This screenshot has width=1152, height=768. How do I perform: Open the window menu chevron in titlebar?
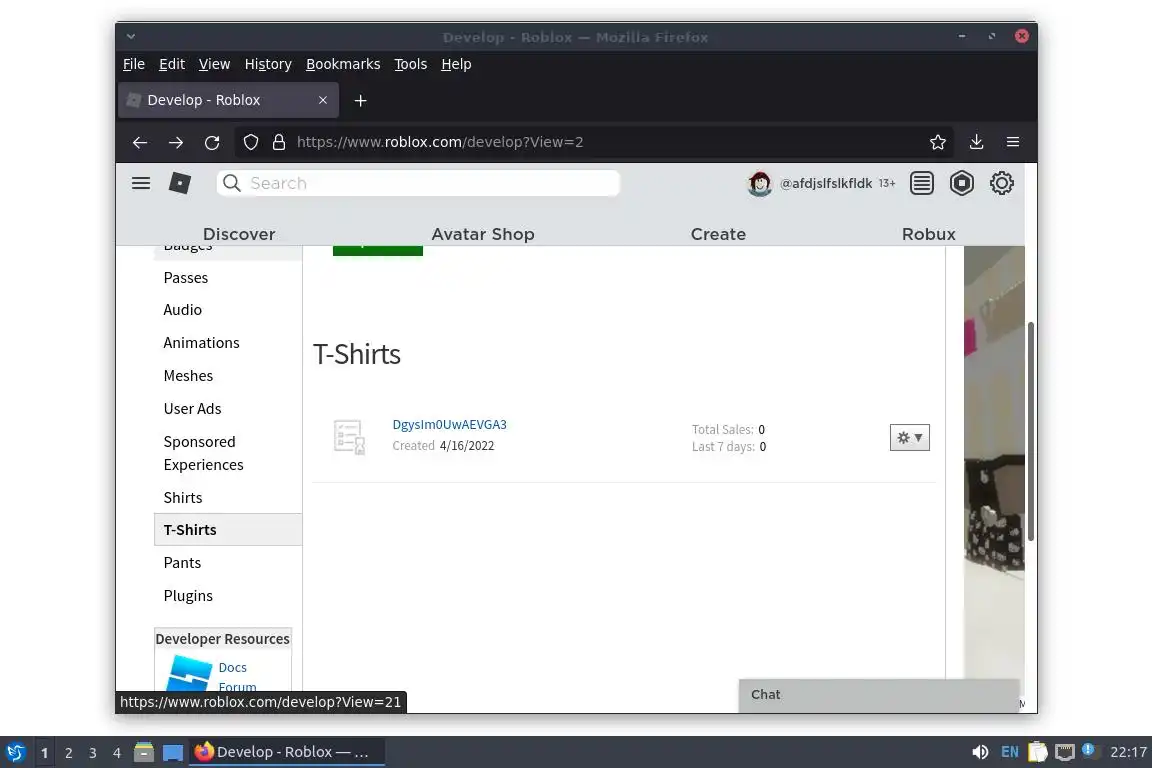[x=131, y=36]
